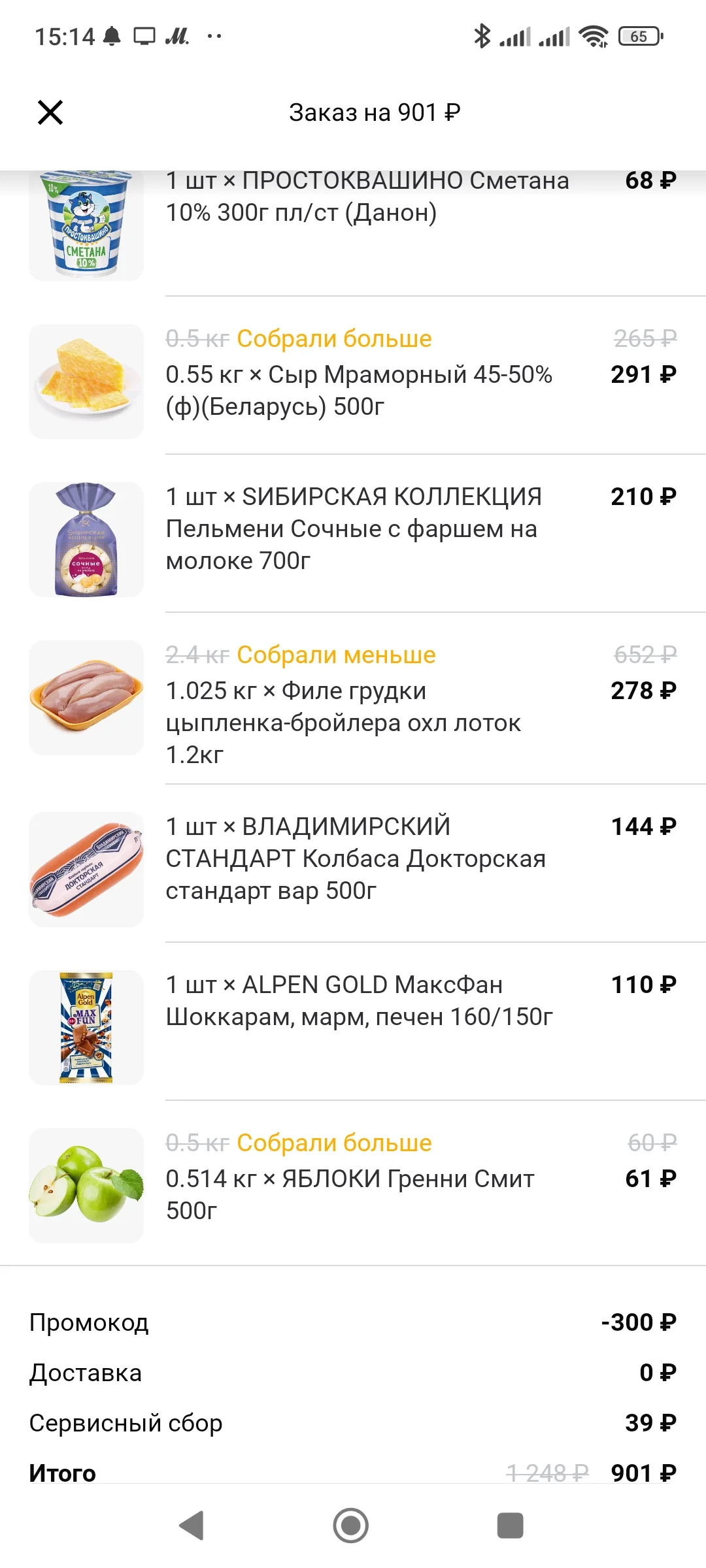
Task: Tap the Bluetooth status icon
Action: click(x=482, y=36)
